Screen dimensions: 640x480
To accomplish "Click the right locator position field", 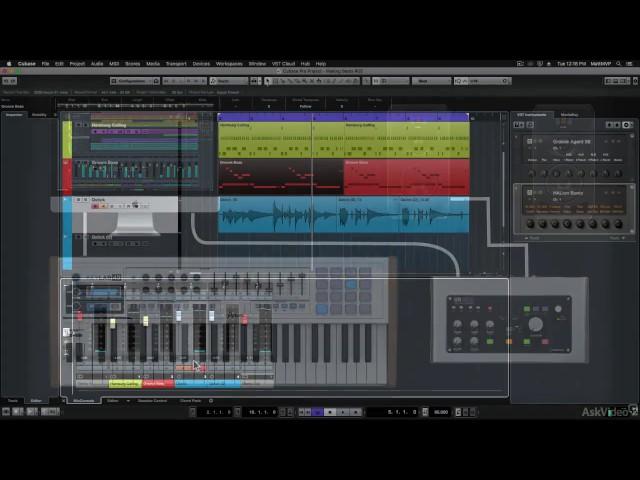I will click(262, 412).
